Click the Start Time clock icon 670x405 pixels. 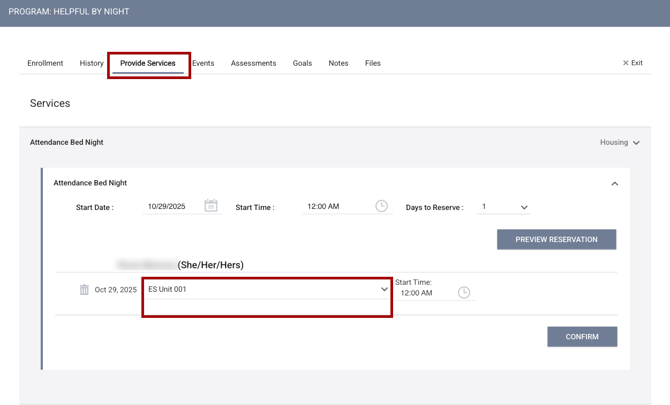(381, 206)
